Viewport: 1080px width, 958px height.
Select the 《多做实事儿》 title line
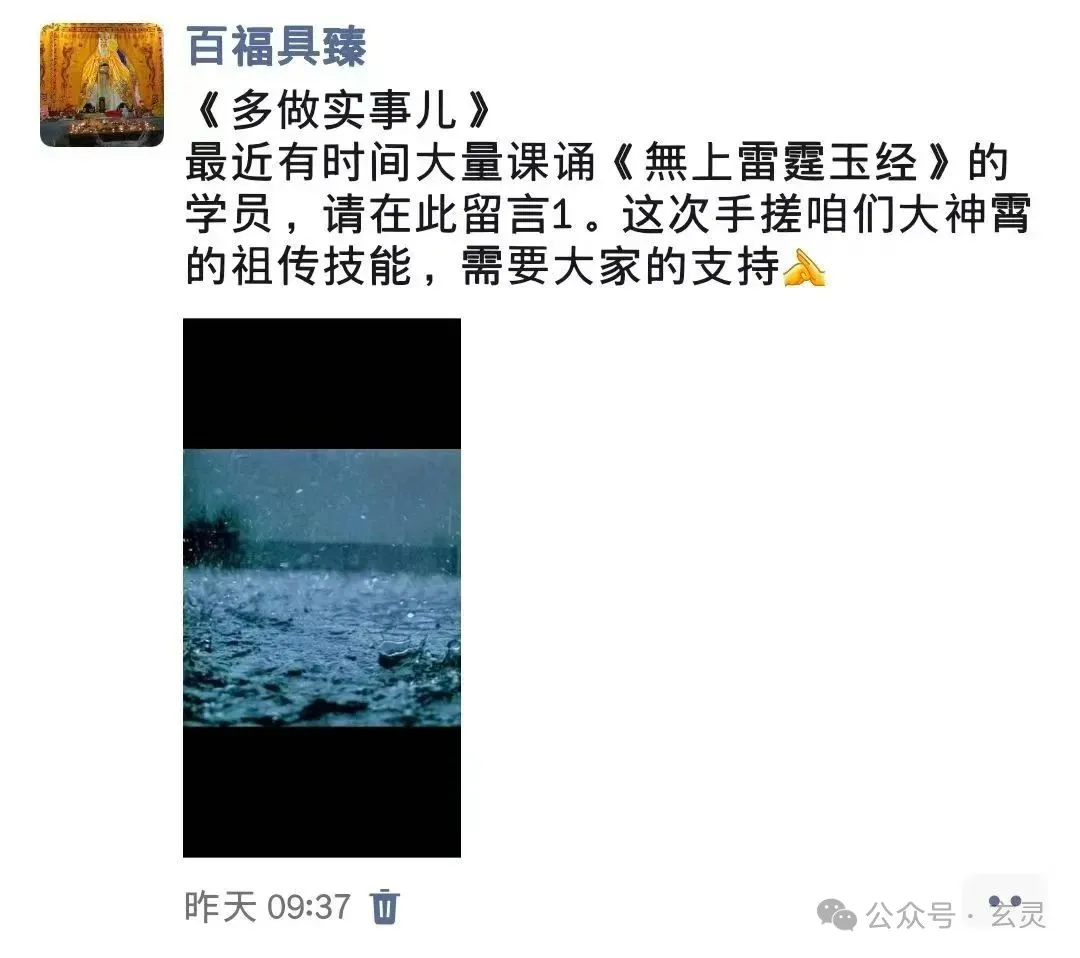tap(341, 110)
